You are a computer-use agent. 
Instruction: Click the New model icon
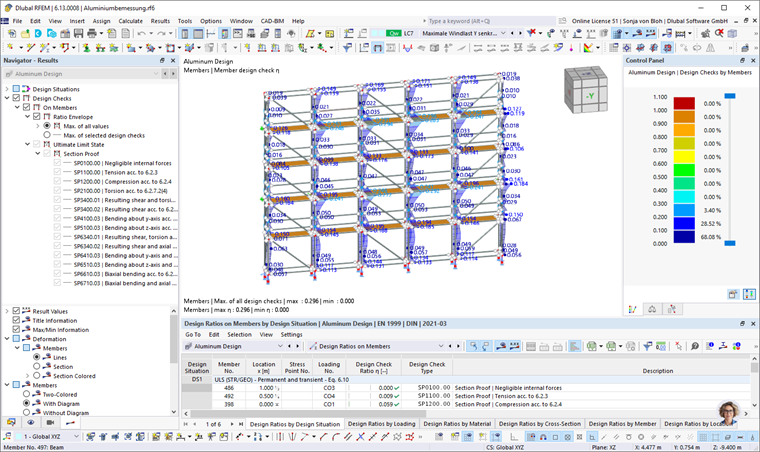pyautogui.click(x=10, y=33)
